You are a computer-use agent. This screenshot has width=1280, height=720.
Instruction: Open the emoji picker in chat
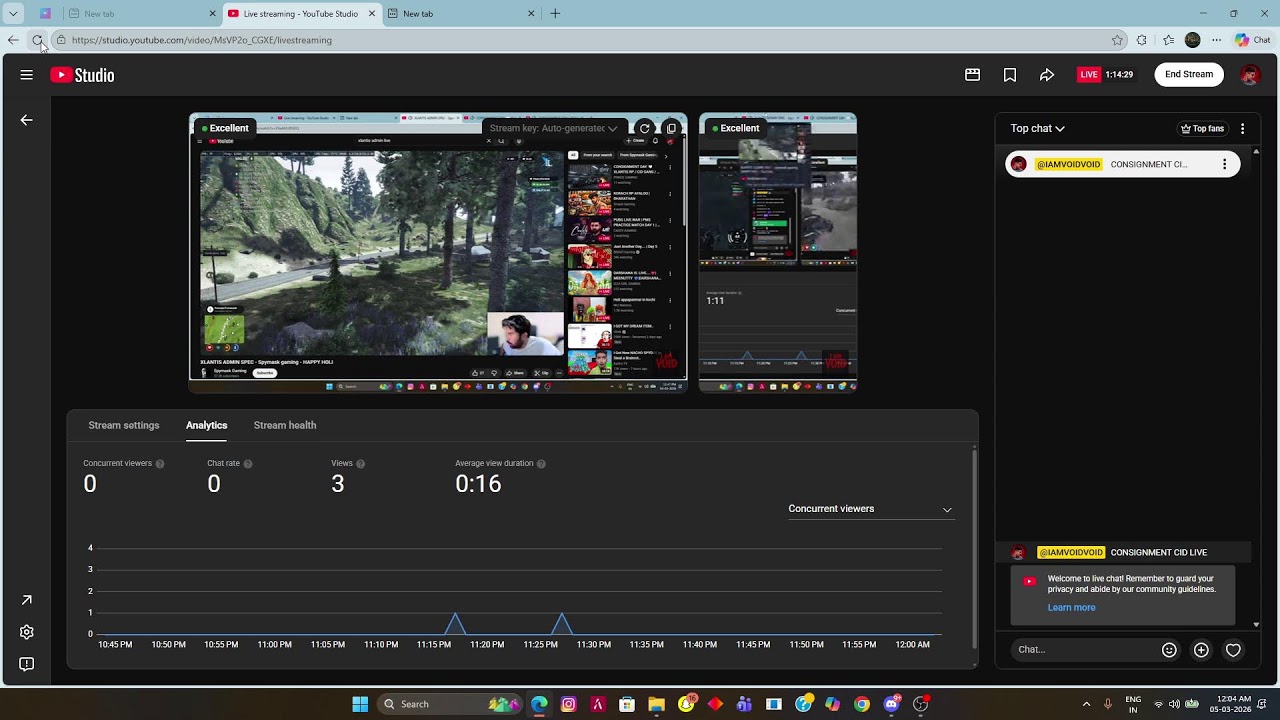point(1169,650)
